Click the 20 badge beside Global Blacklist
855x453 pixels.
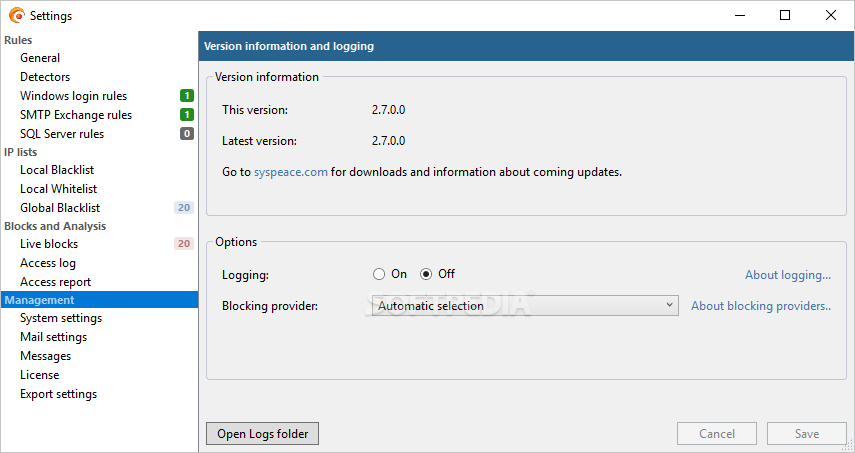click(184, 208)
